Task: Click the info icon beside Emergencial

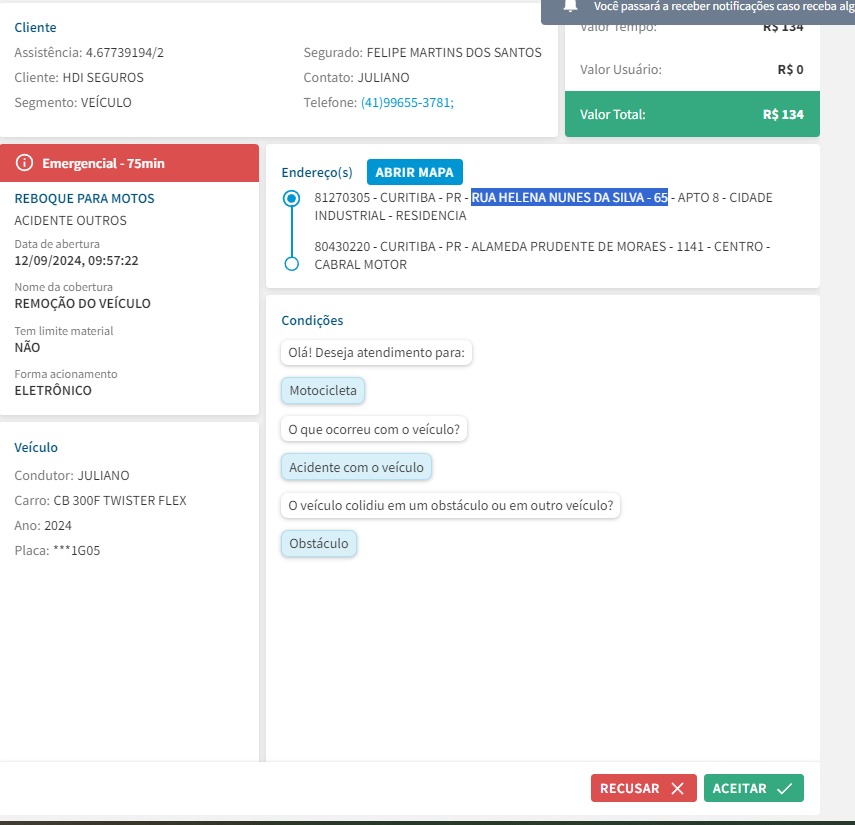Action: [24, 163]
